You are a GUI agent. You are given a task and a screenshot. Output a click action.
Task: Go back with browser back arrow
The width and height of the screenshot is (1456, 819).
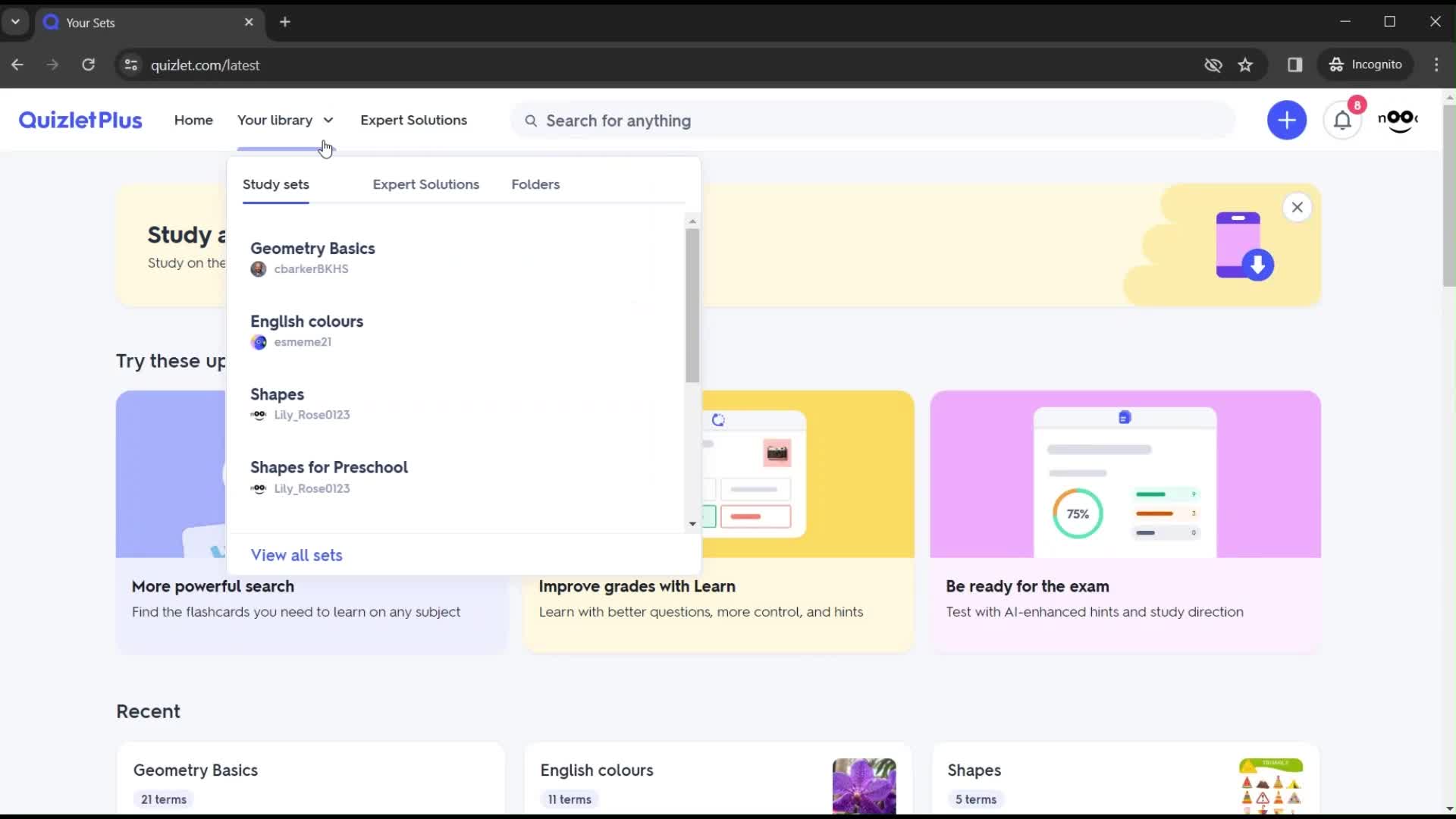17,64
